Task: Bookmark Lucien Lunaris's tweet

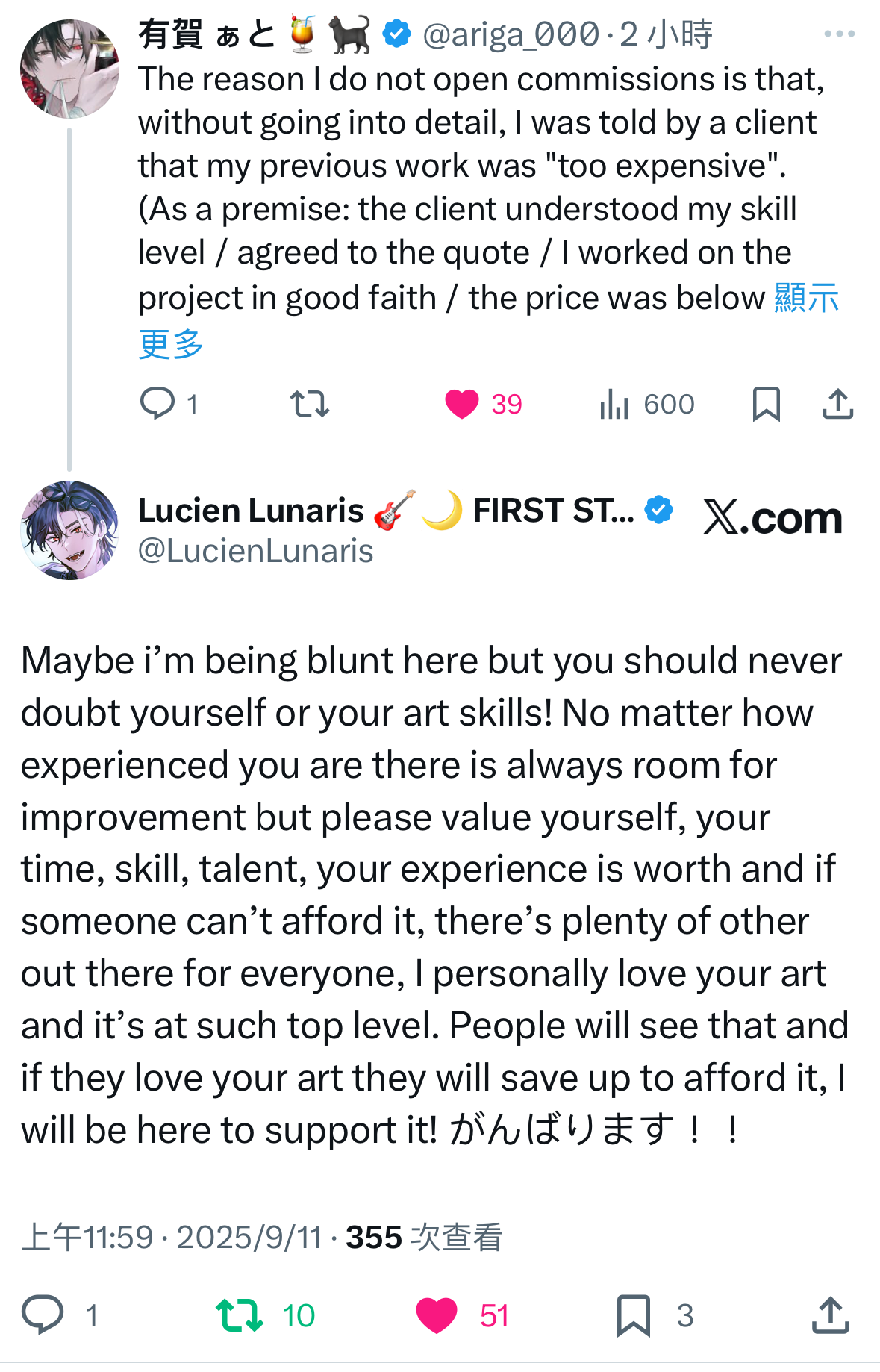Action: click(x=634, y=1315)
